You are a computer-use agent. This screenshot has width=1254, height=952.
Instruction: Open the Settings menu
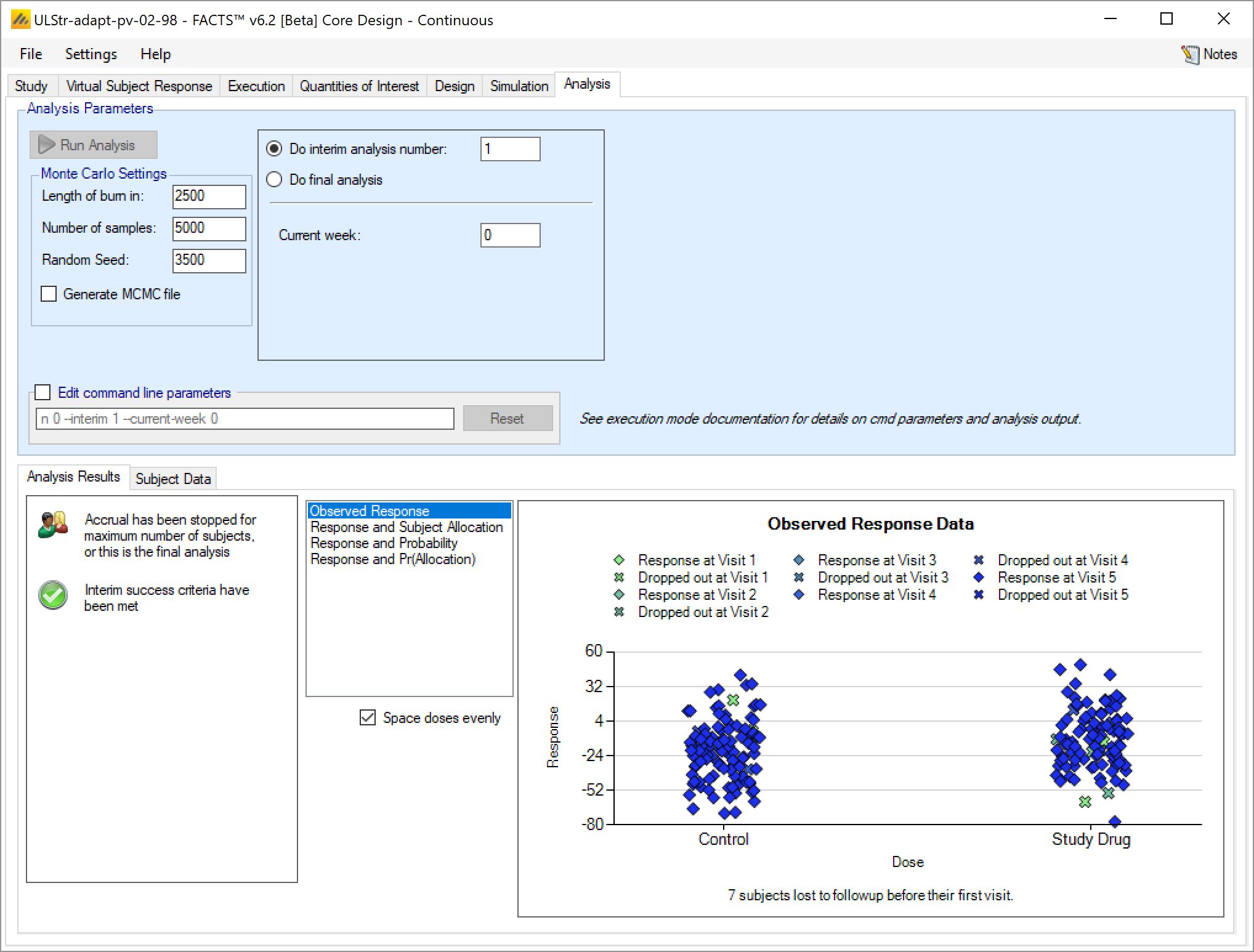click(91, 54)
